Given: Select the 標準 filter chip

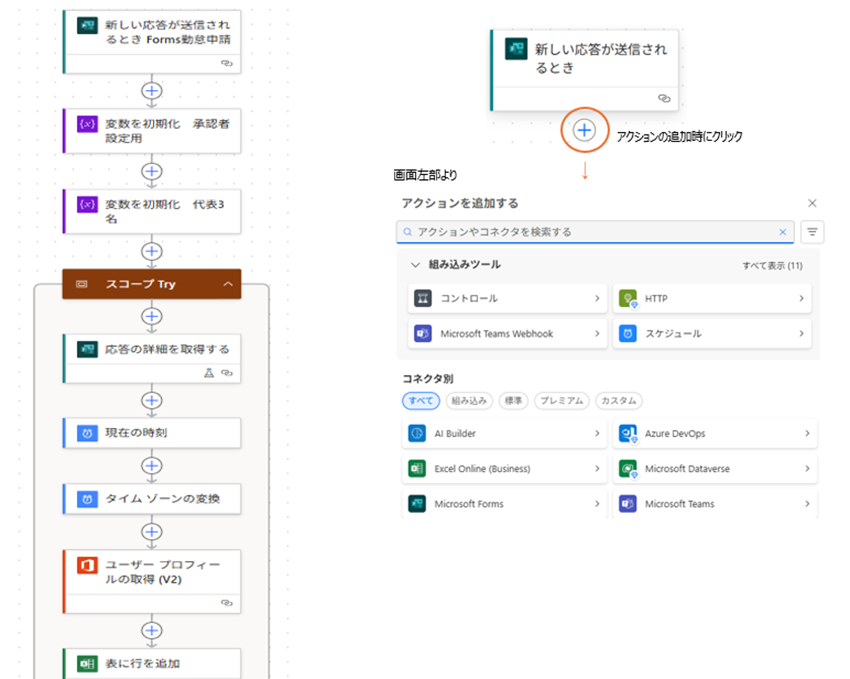Looking at the screenshot, I should click(513, 401).
